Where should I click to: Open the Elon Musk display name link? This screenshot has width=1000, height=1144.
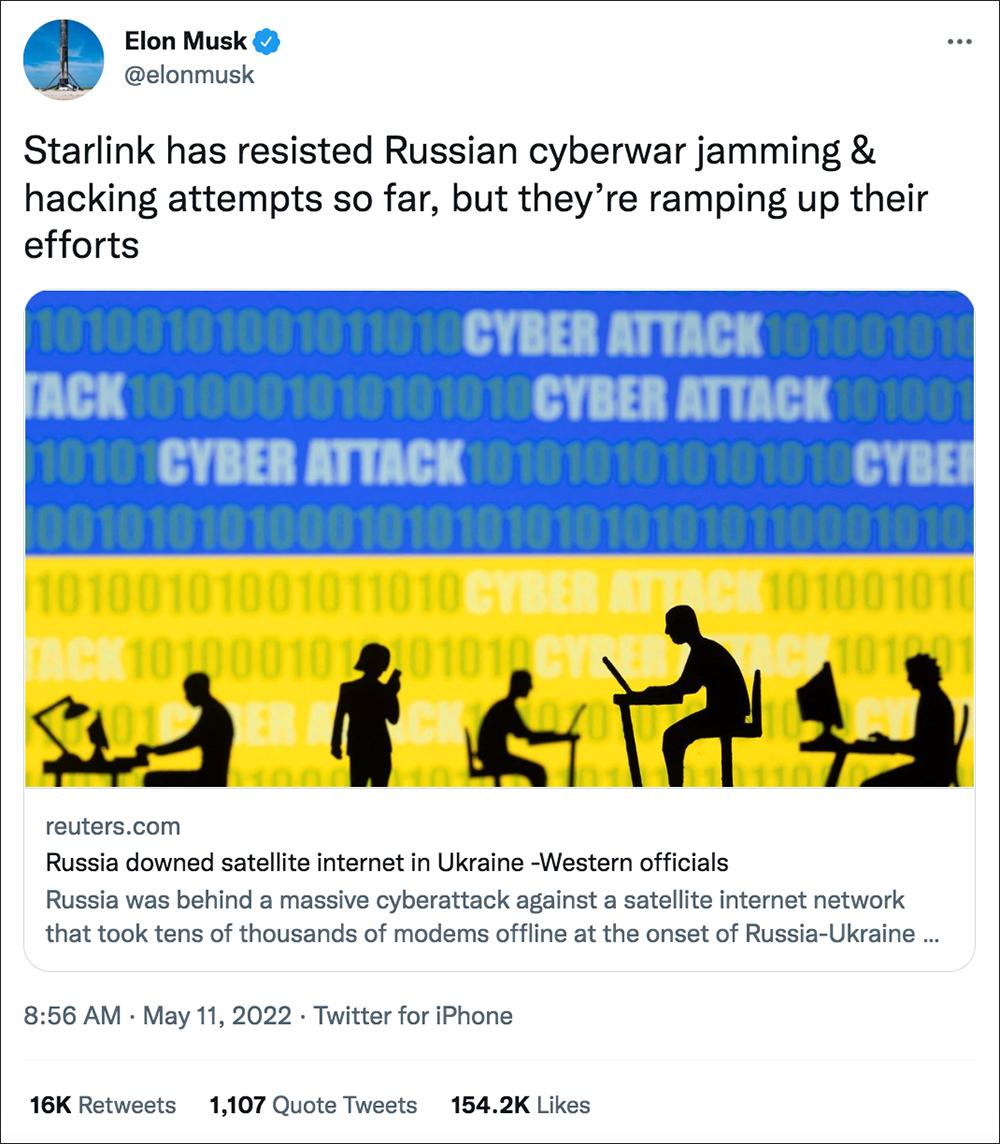[186, 42]
